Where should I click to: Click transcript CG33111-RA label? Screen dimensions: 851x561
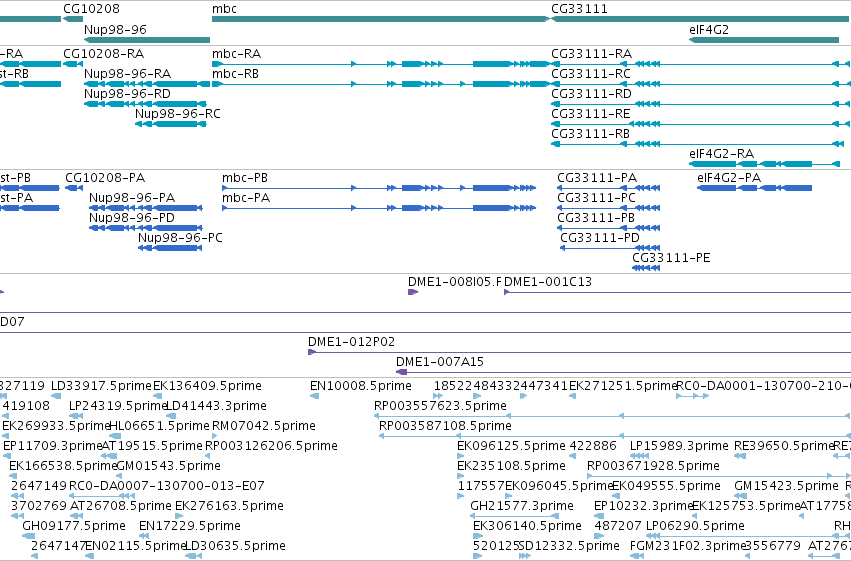point(592,54)
